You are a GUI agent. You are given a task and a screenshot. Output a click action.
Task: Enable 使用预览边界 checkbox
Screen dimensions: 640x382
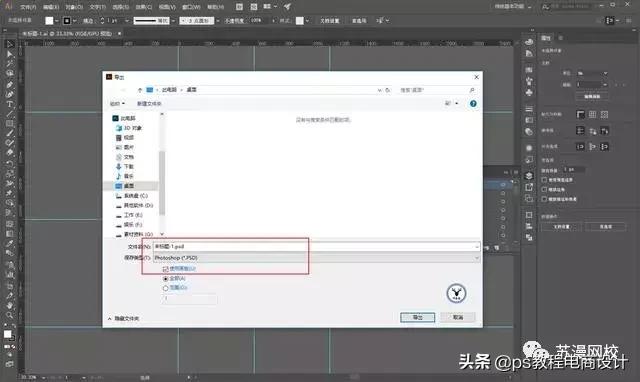coord(544,180)
